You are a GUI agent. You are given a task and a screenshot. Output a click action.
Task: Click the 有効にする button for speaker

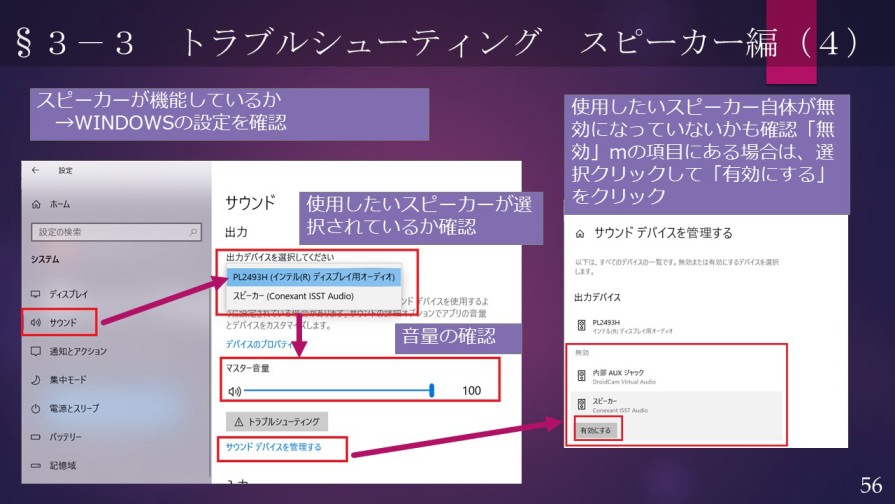pos(598,431)
